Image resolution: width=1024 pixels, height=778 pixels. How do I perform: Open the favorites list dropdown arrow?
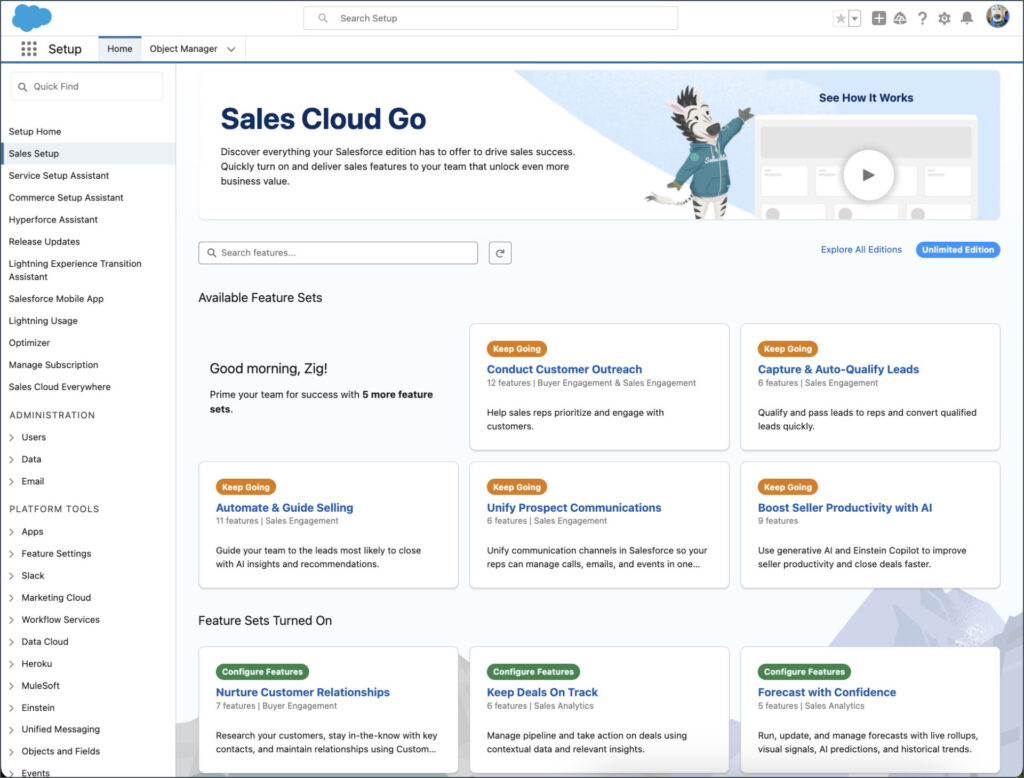pos(855,18)
